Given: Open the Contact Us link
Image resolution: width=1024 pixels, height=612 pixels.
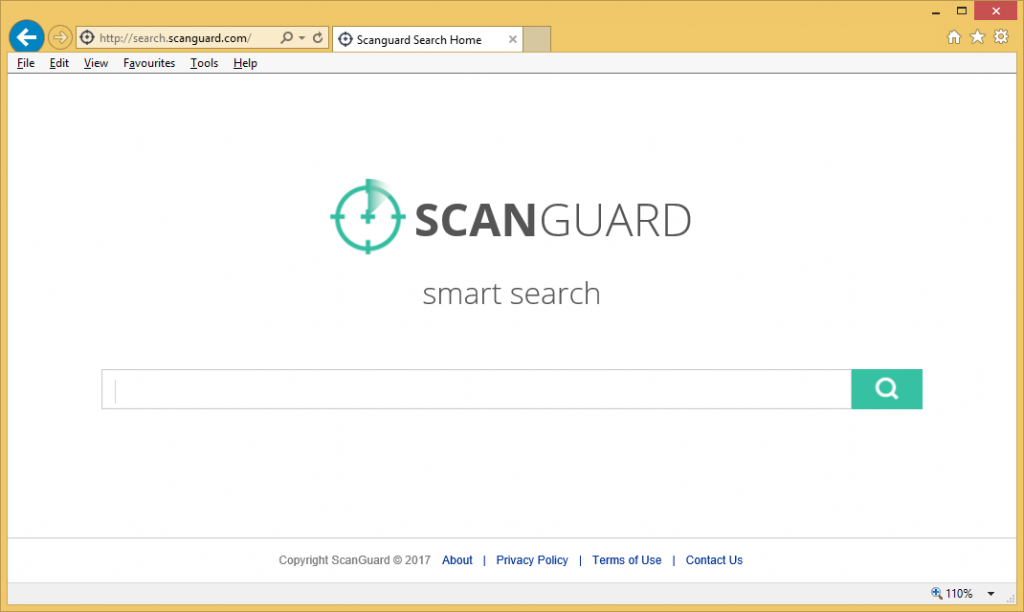Looking at the screenshot, I should (714, 560).
